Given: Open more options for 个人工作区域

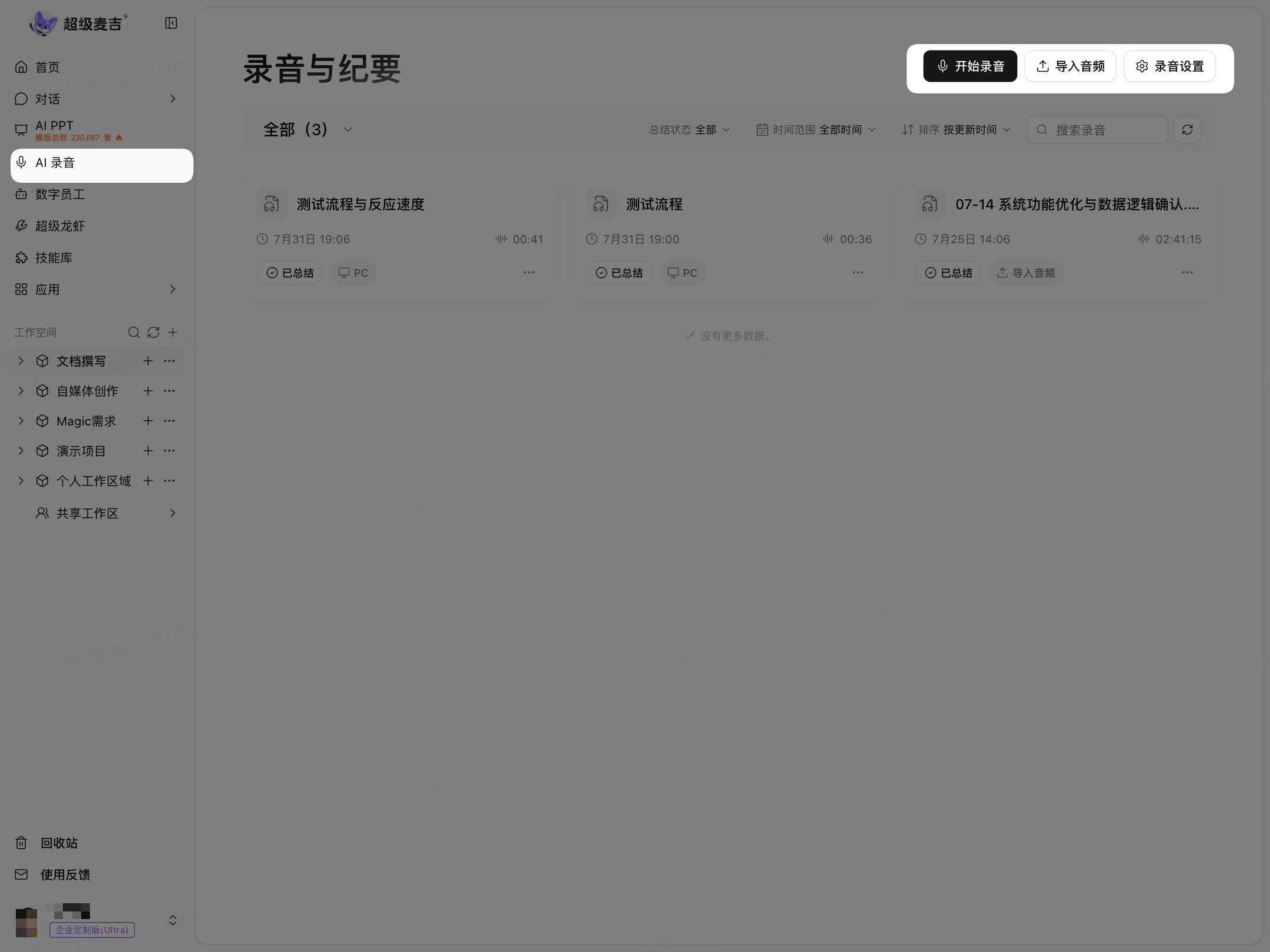Looking at the screenshot, I should [x=169, y=481].
